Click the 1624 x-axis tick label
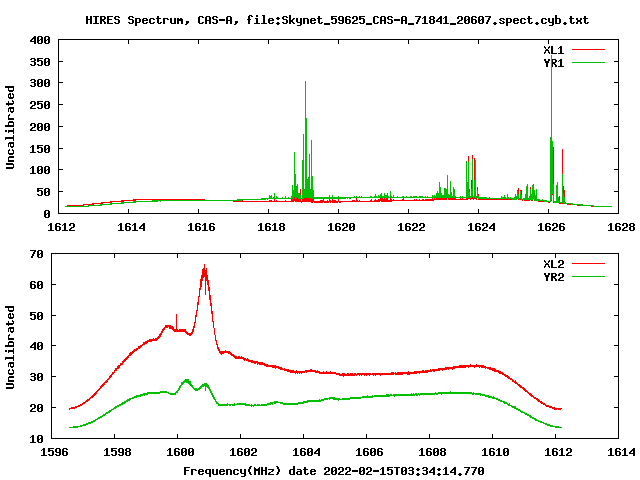This screenshot has width=640, height=480. 481,227
